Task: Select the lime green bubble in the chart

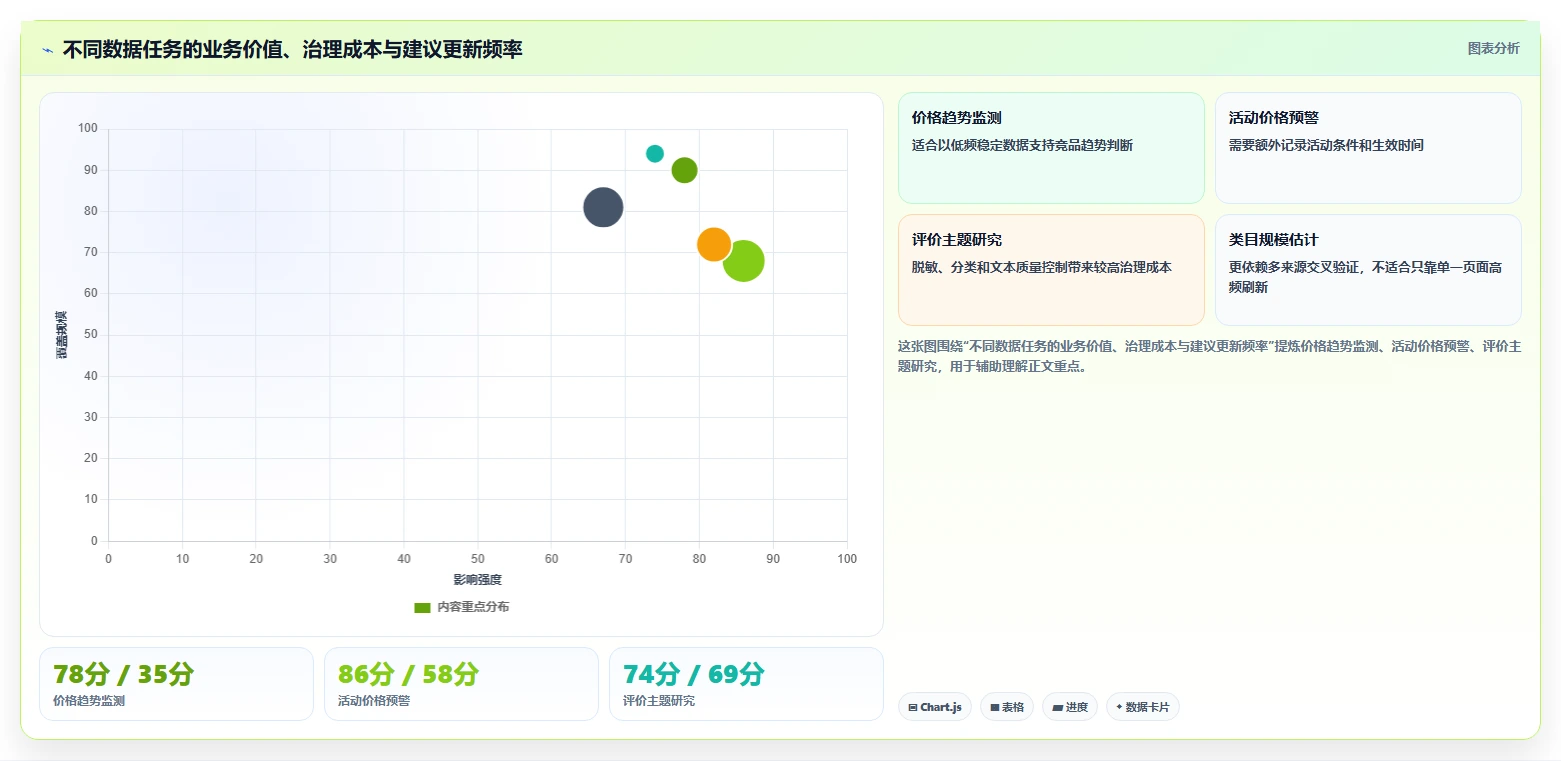Action: (743, 261)
